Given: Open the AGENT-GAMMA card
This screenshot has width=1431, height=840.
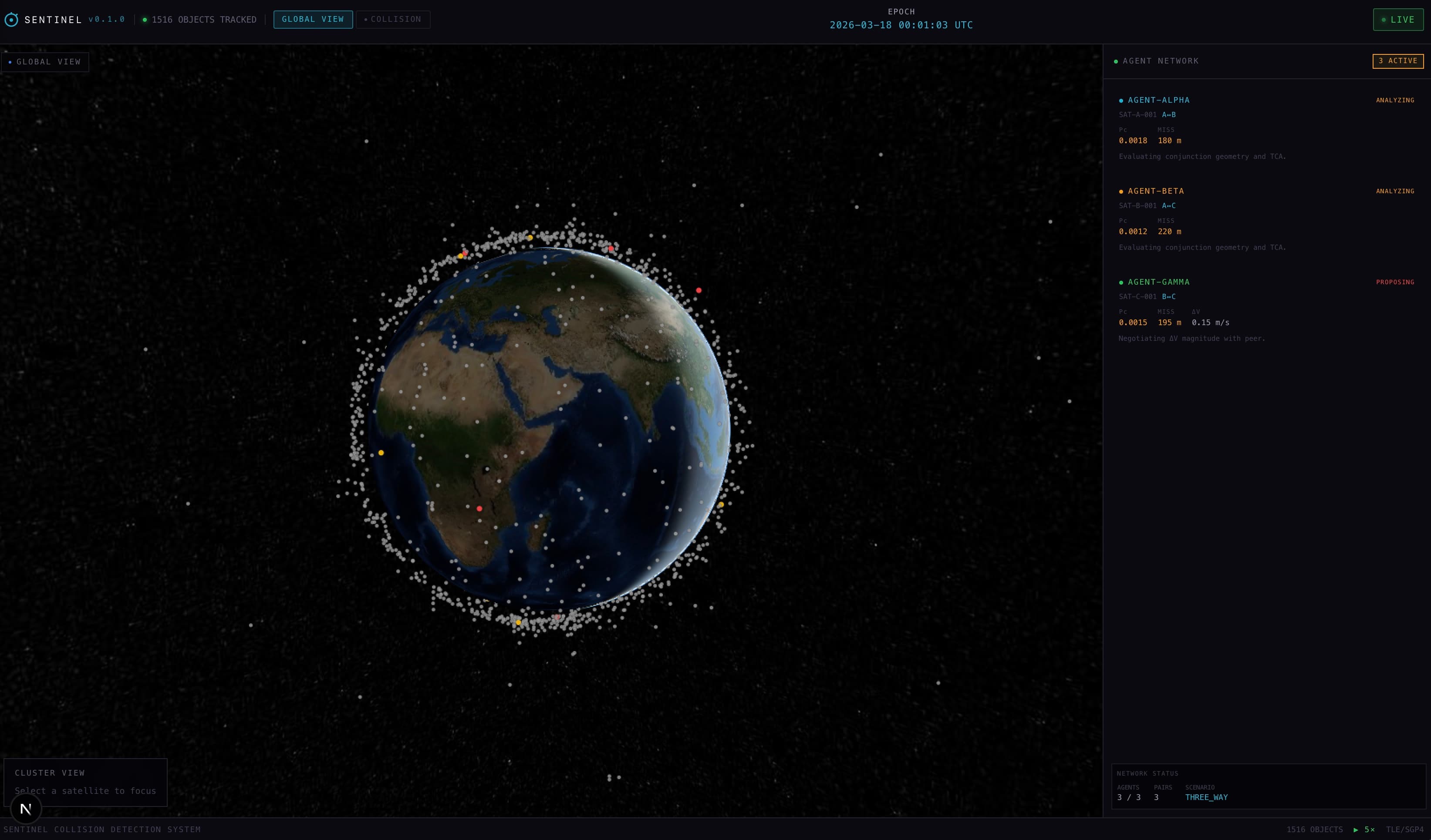Looking at the screenshot, I should (x=1158, y=282).
